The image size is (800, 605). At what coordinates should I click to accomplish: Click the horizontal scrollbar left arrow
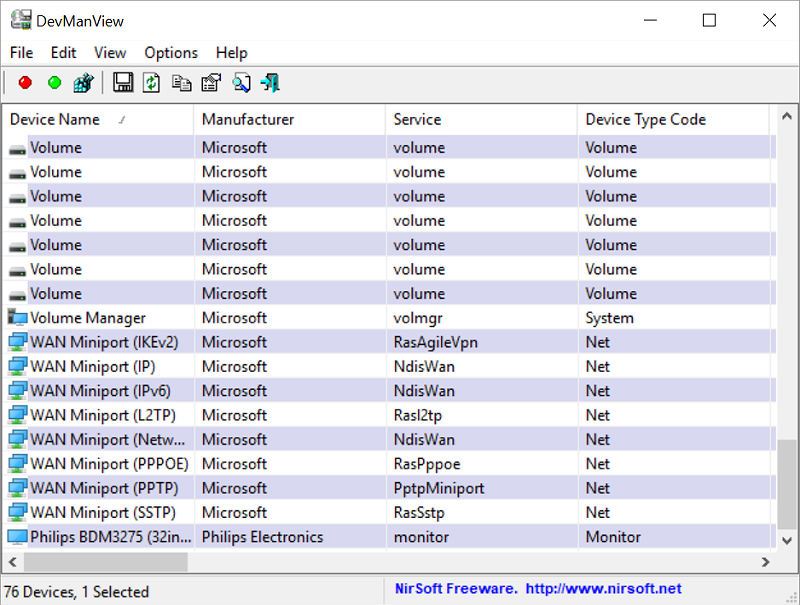[x=13, y=562]
